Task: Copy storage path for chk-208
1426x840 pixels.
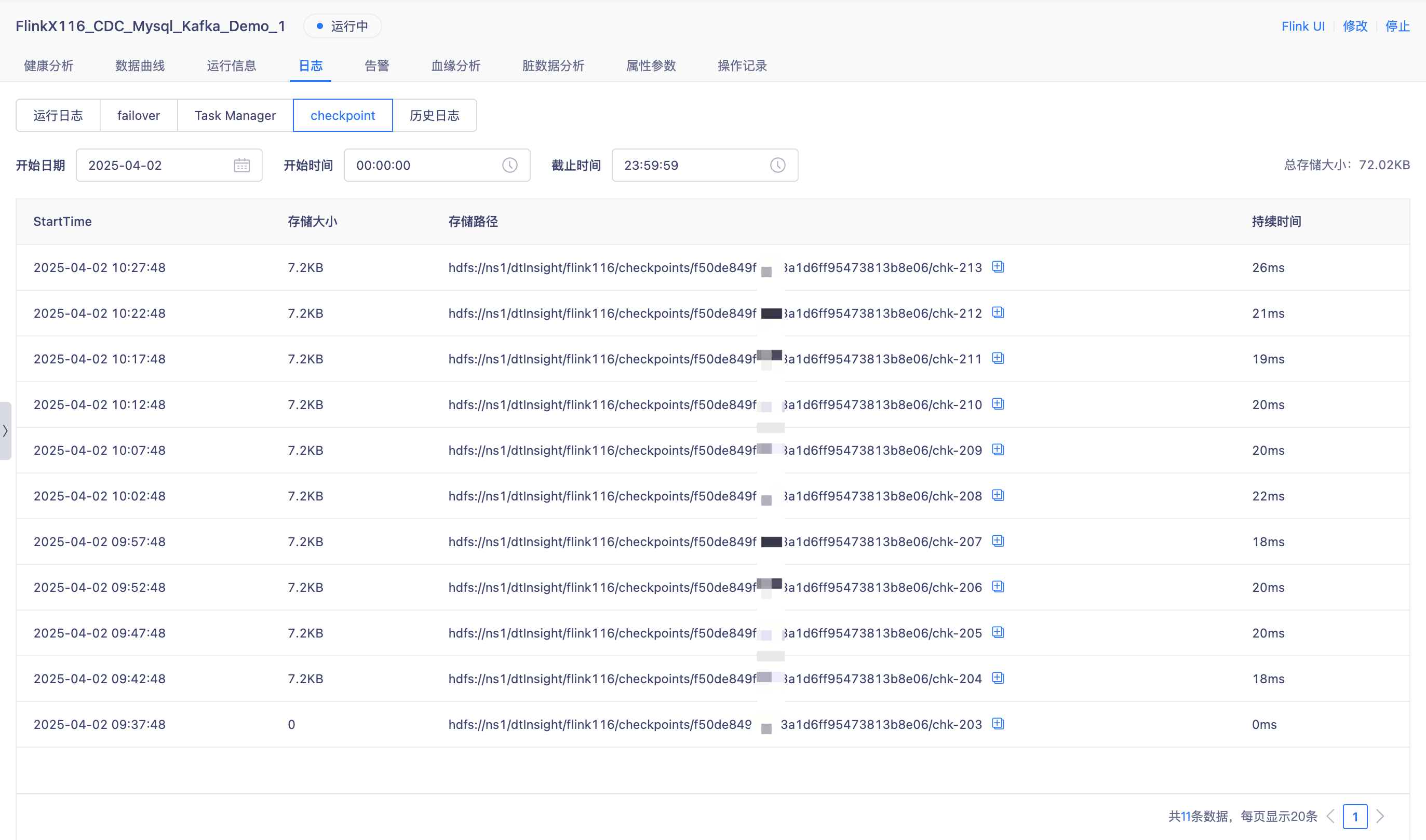Action: pos(998,495)
